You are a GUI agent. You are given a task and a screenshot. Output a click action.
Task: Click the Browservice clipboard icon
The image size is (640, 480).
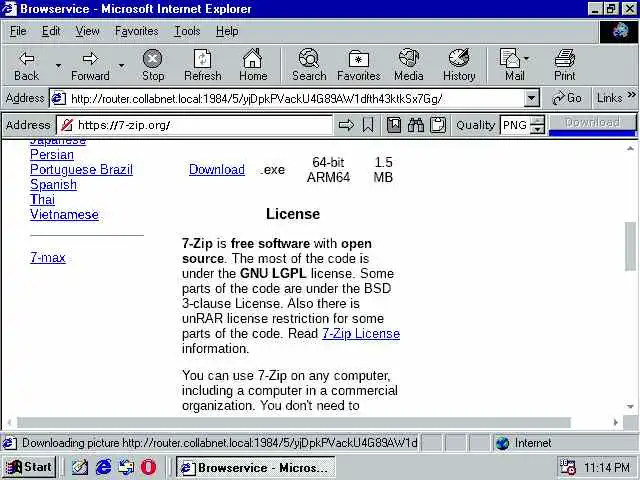click(x=438, y=125)
